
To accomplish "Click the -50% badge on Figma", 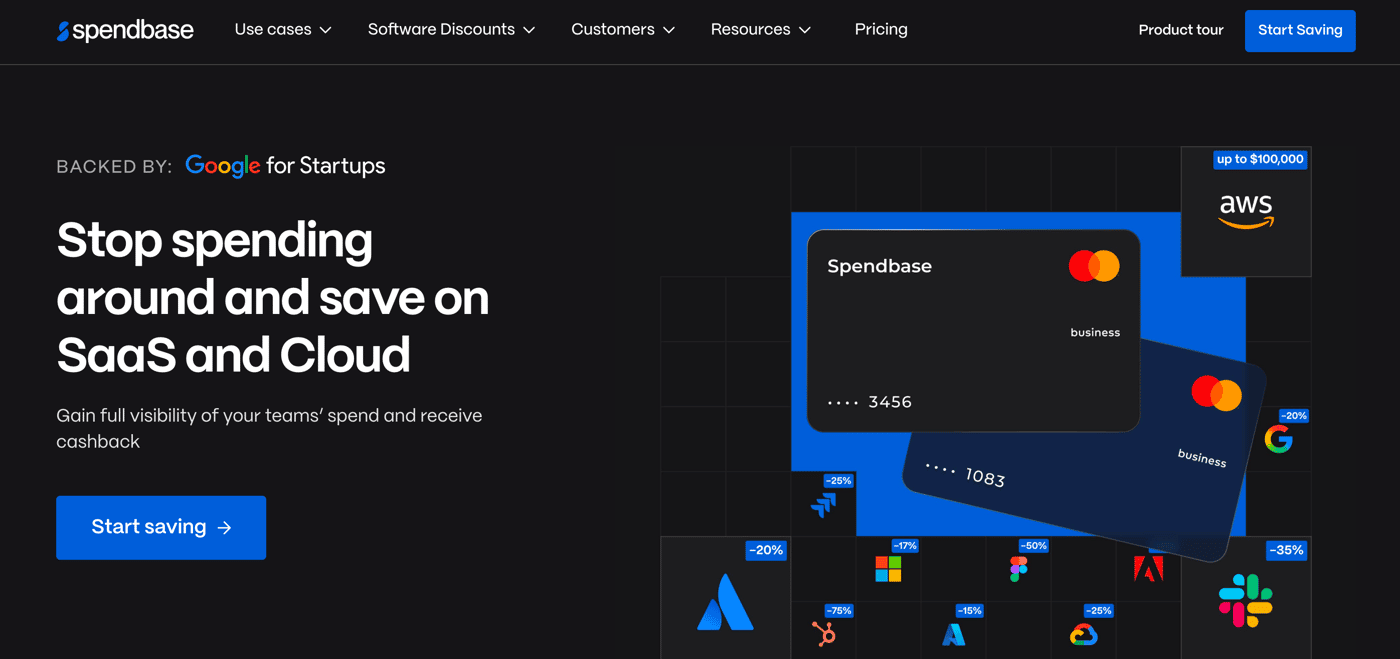I will pos(1033,546).
